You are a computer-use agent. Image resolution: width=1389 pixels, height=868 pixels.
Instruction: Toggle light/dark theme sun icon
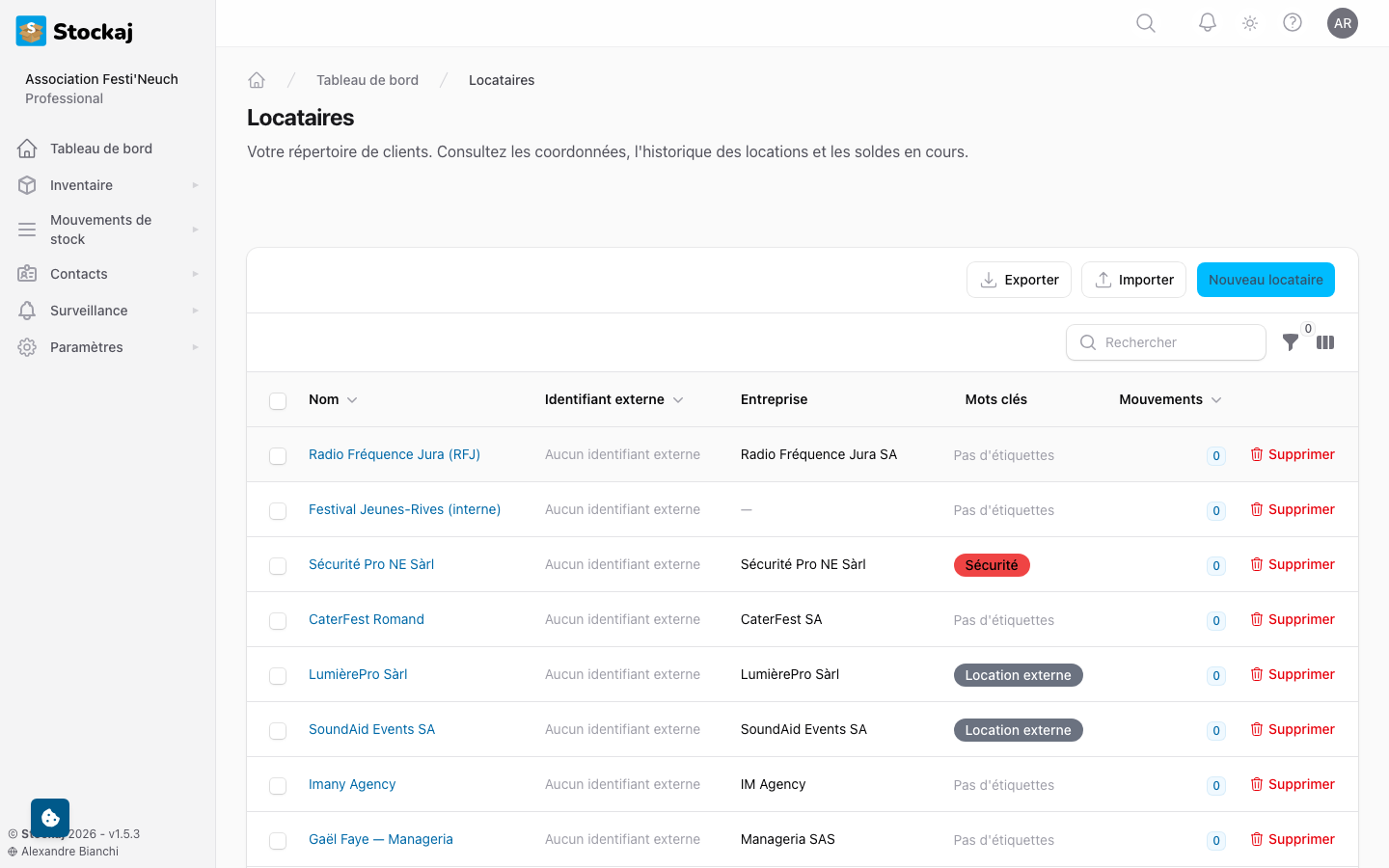1250,23
